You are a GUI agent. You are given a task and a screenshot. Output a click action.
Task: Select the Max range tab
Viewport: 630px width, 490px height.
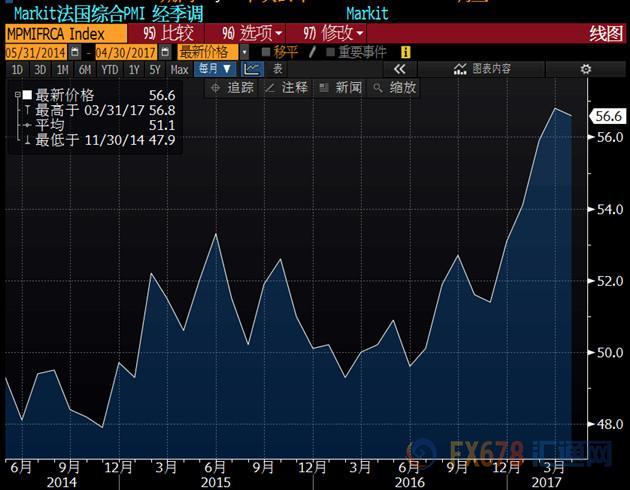click(179, 70)
